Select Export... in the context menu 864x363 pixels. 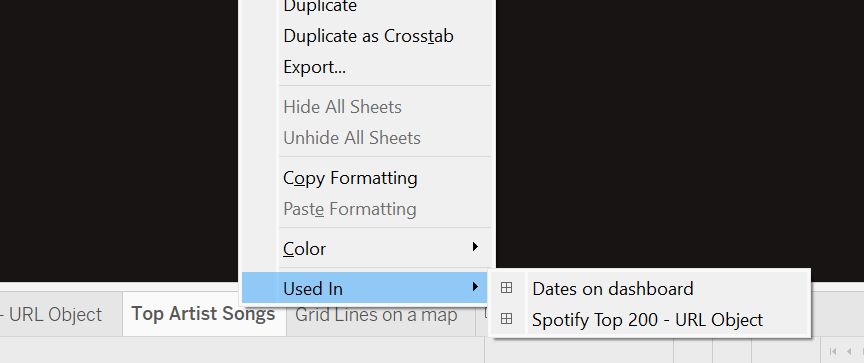pos(314,67)
